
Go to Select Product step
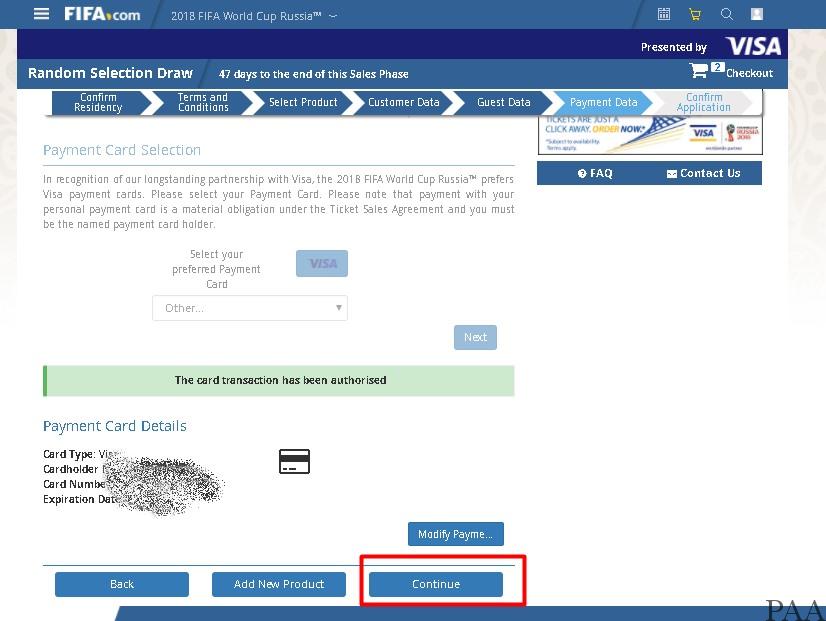point(303,102)
